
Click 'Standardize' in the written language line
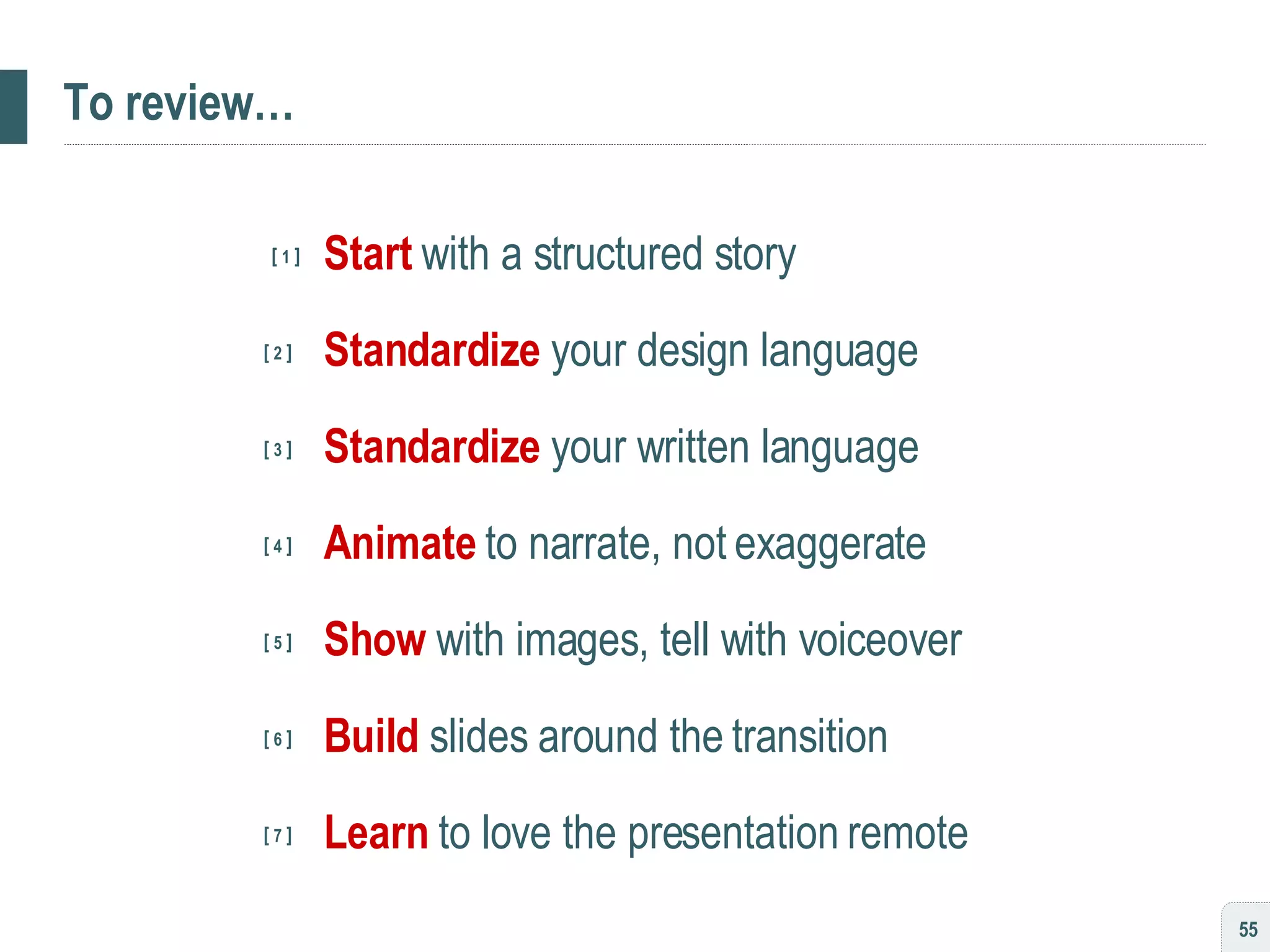point(432,447)
